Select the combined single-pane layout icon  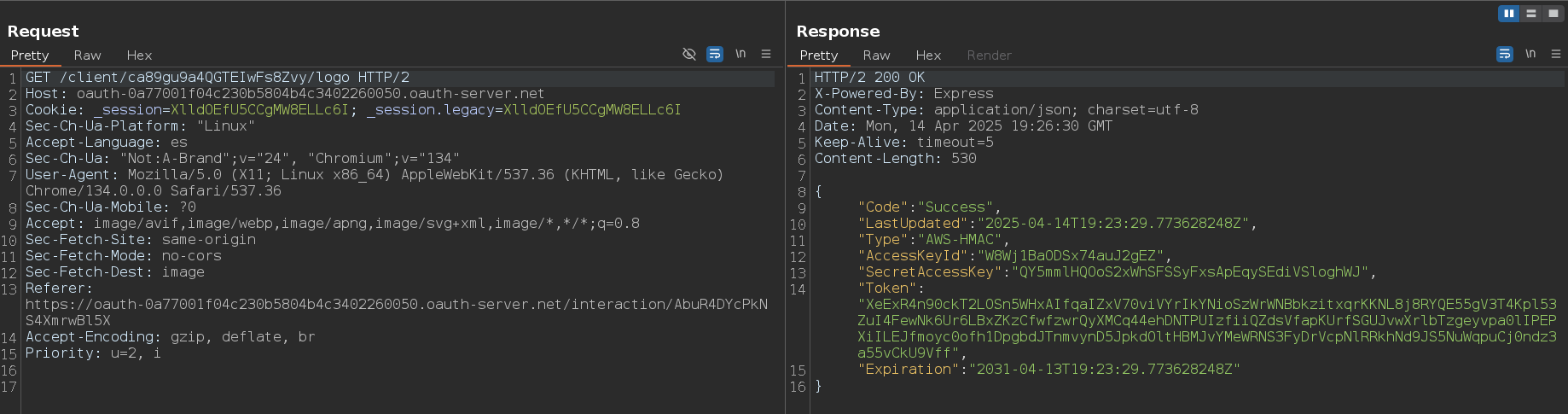point(1553,14)
